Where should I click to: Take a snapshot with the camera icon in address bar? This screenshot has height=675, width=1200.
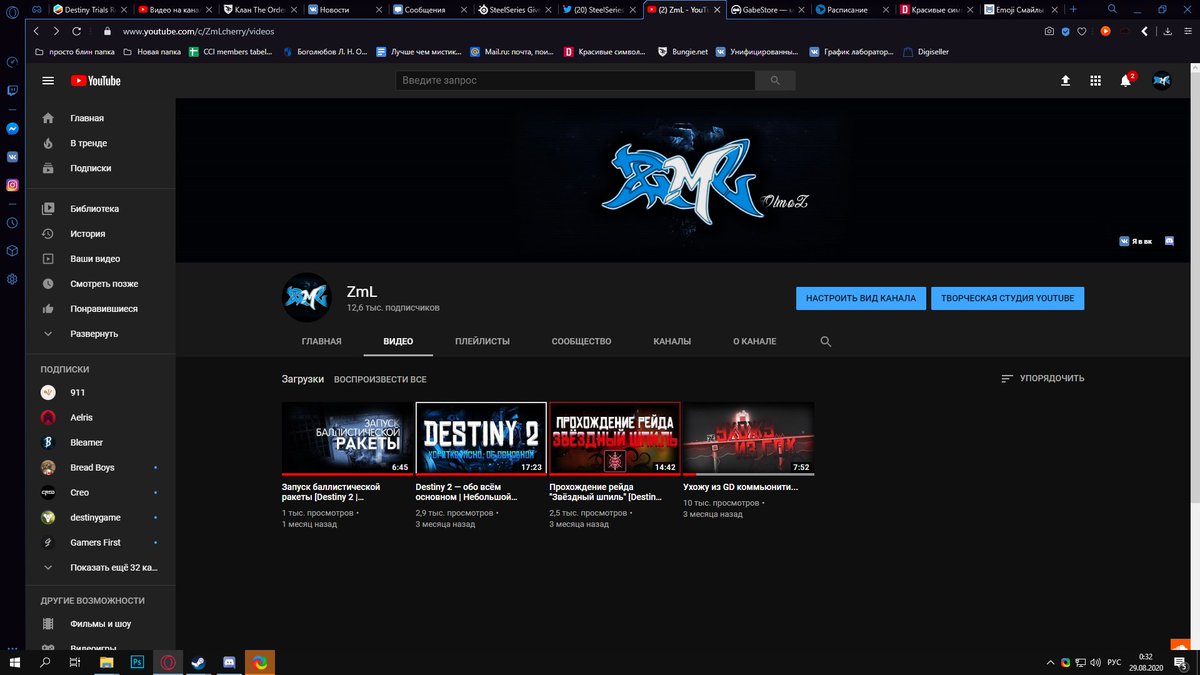(x=1048, y=31)
